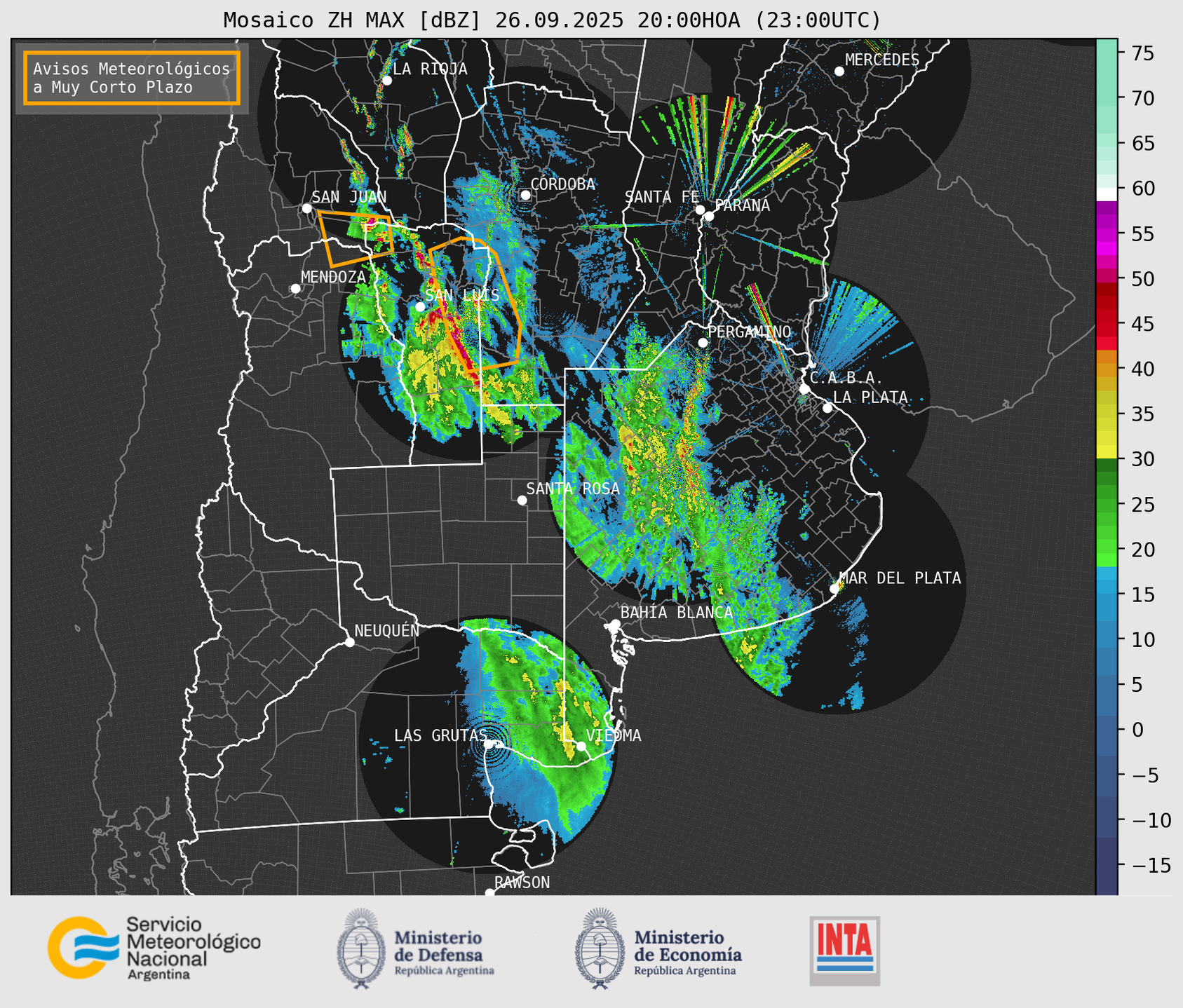Click the SANTA ROSA label text
Screen dimensions: 1183x1008
[x=573, y=489]
